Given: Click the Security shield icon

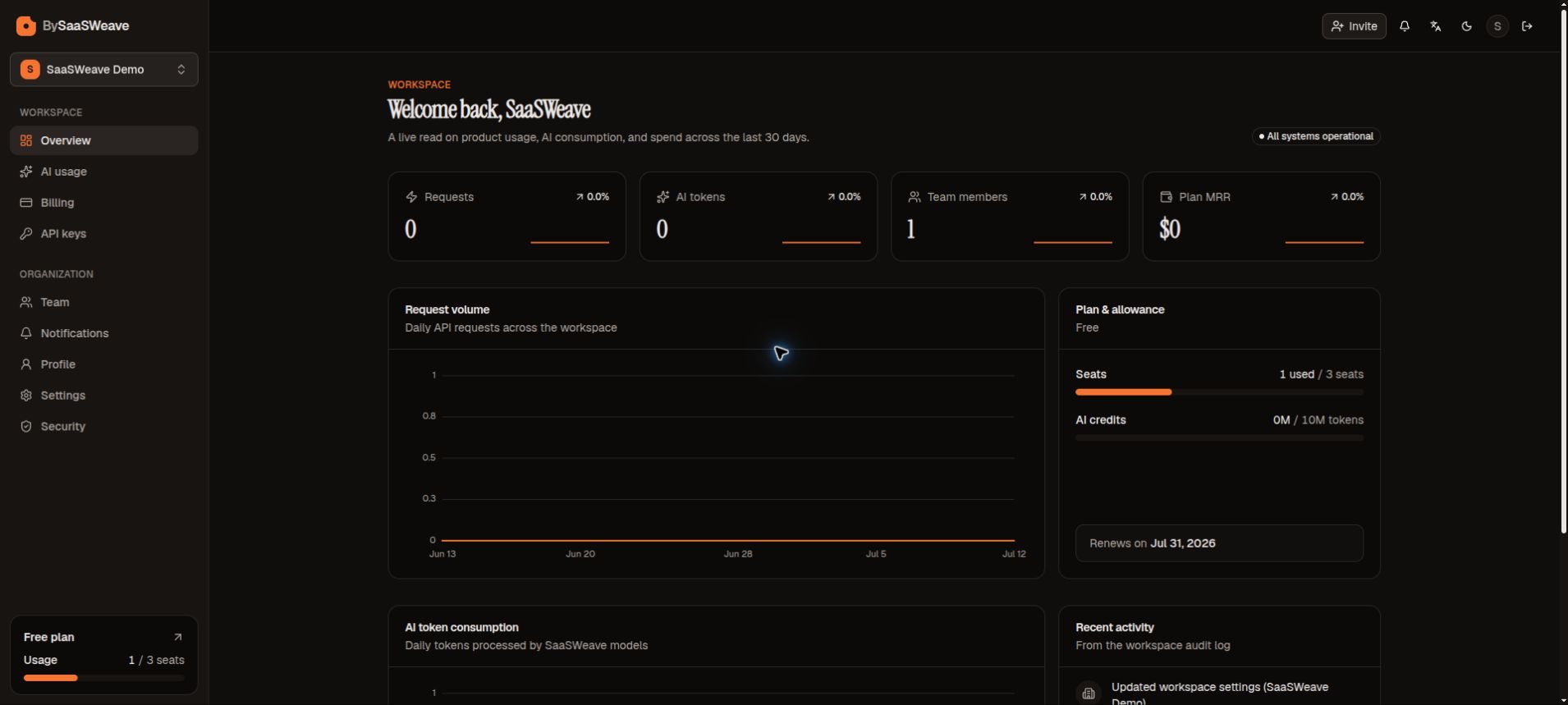Looking at the screenshot, I should pos(26,427).
